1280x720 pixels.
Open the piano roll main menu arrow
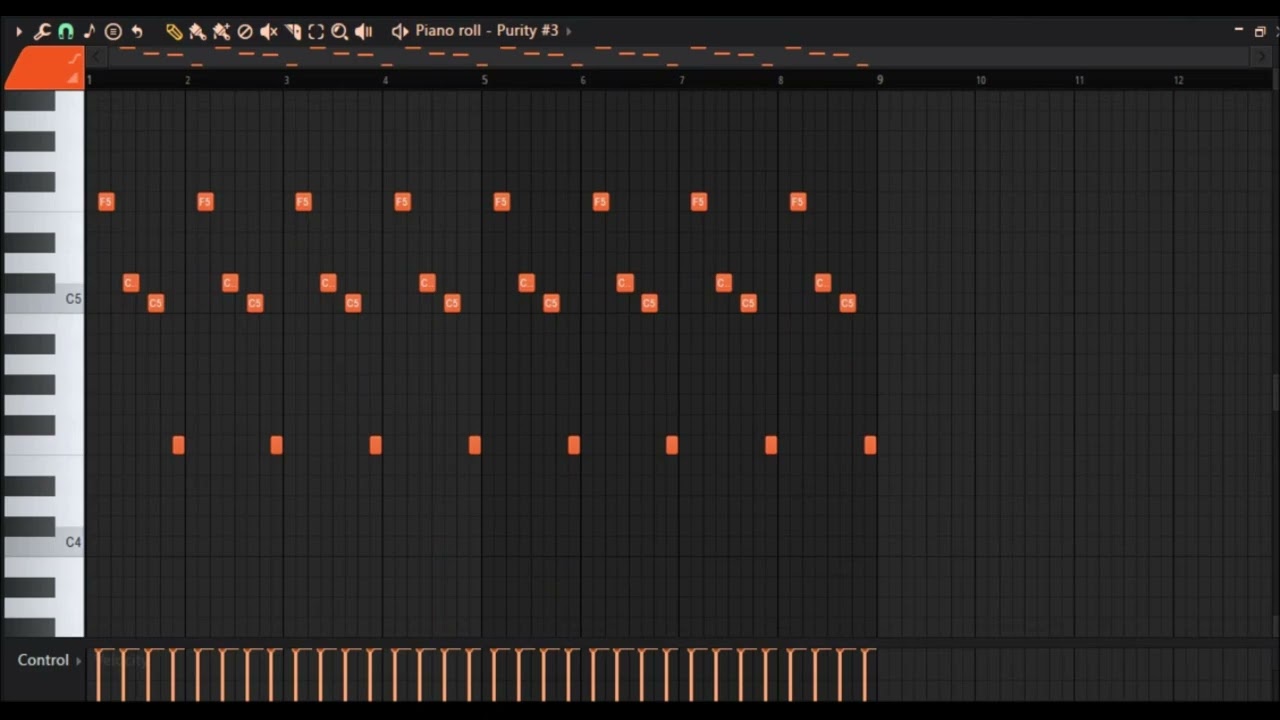pos(19,32)
